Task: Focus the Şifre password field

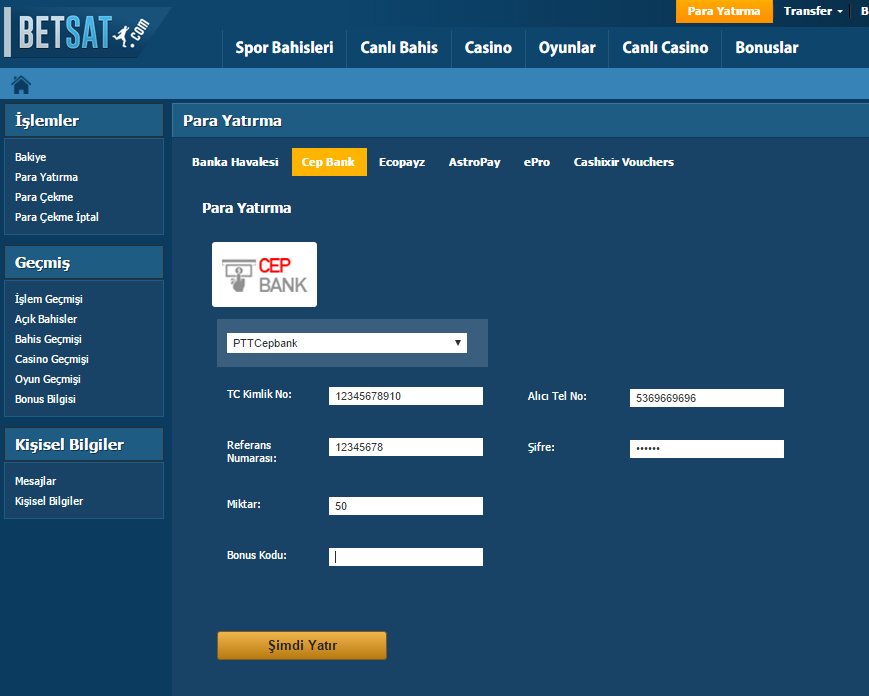Action: pyautogui.click(x=707, y=449)
